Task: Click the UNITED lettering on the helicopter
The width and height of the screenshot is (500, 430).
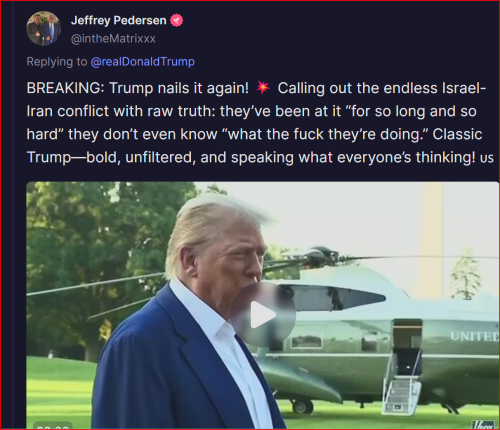Action: 474,336
